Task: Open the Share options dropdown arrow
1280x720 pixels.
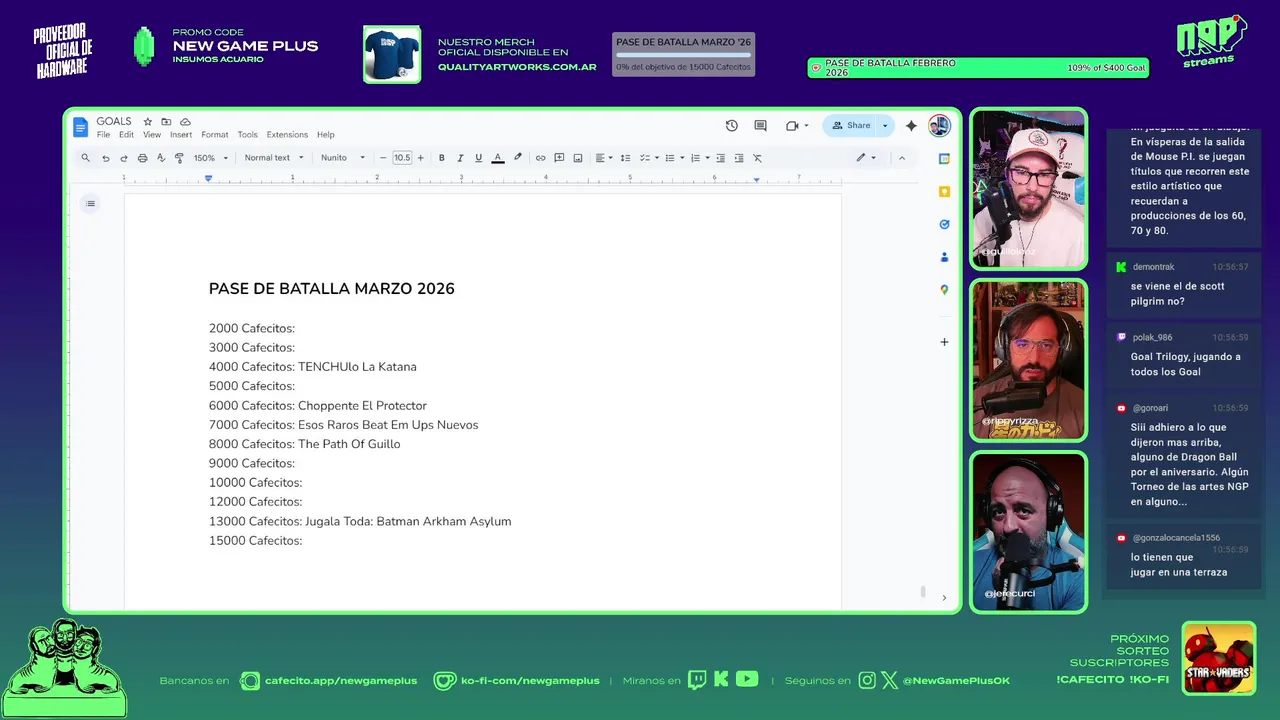Action: tap(885, 126)
